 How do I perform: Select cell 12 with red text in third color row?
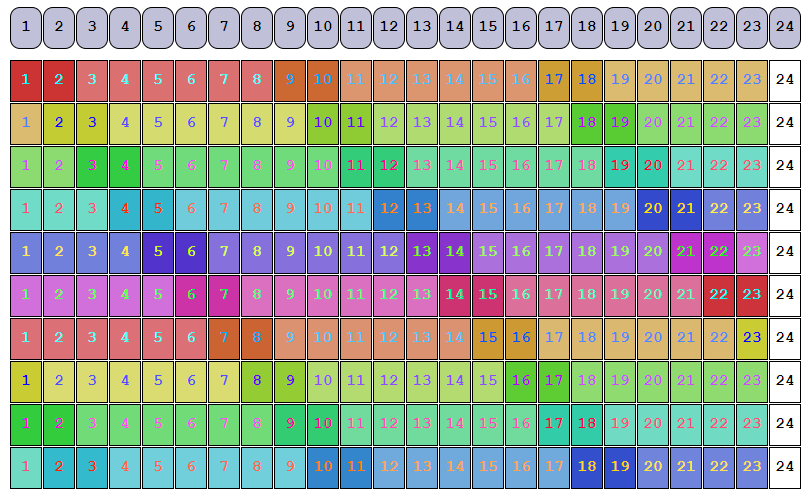coord(389,166)
